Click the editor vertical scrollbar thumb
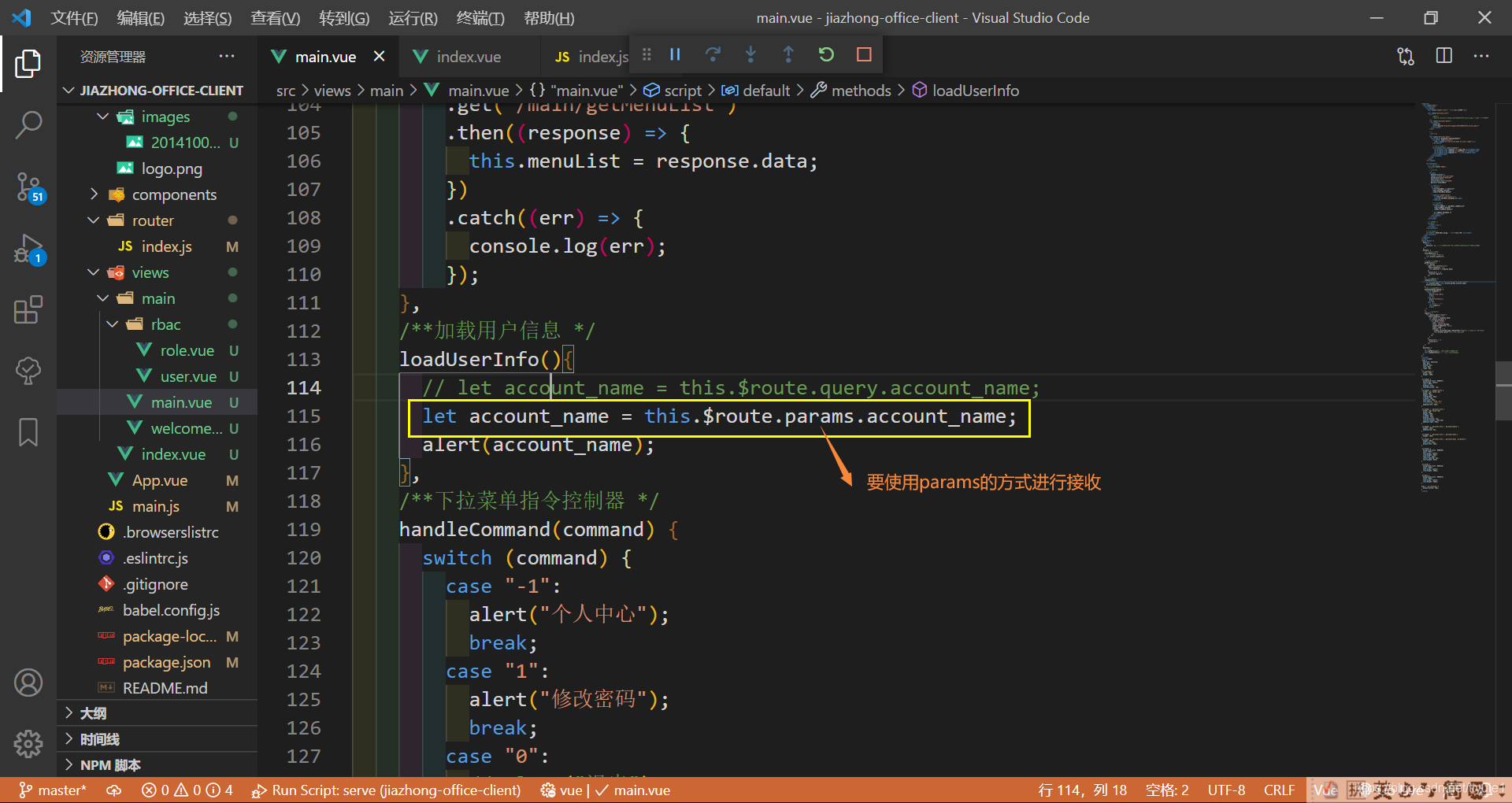The width and height of the screenshot is (1512, 803). (1503, 390)
